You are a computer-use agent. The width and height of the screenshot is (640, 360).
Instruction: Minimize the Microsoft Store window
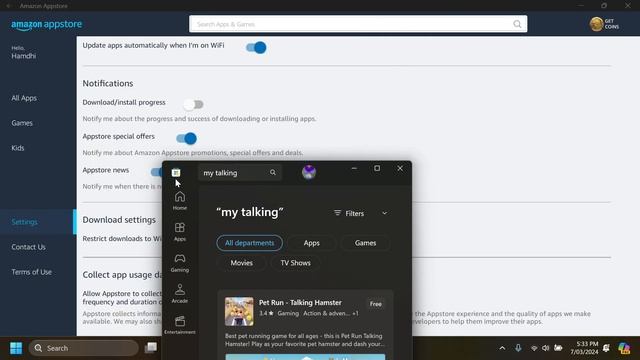pyautogui.click(x=354, y=168)
